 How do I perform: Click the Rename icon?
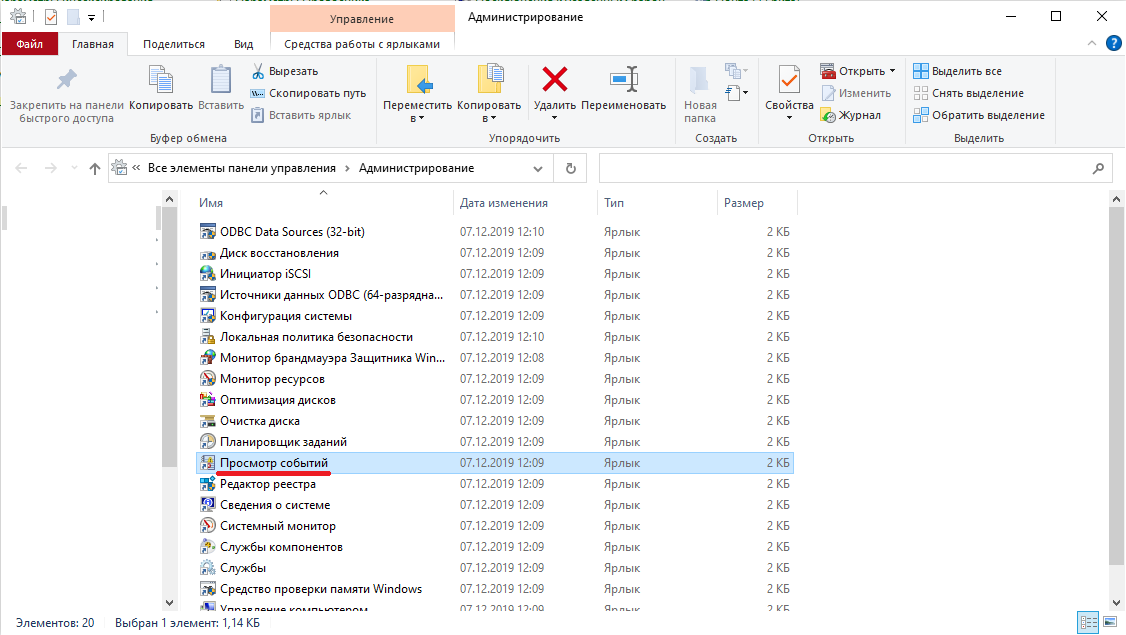point(623,79)
